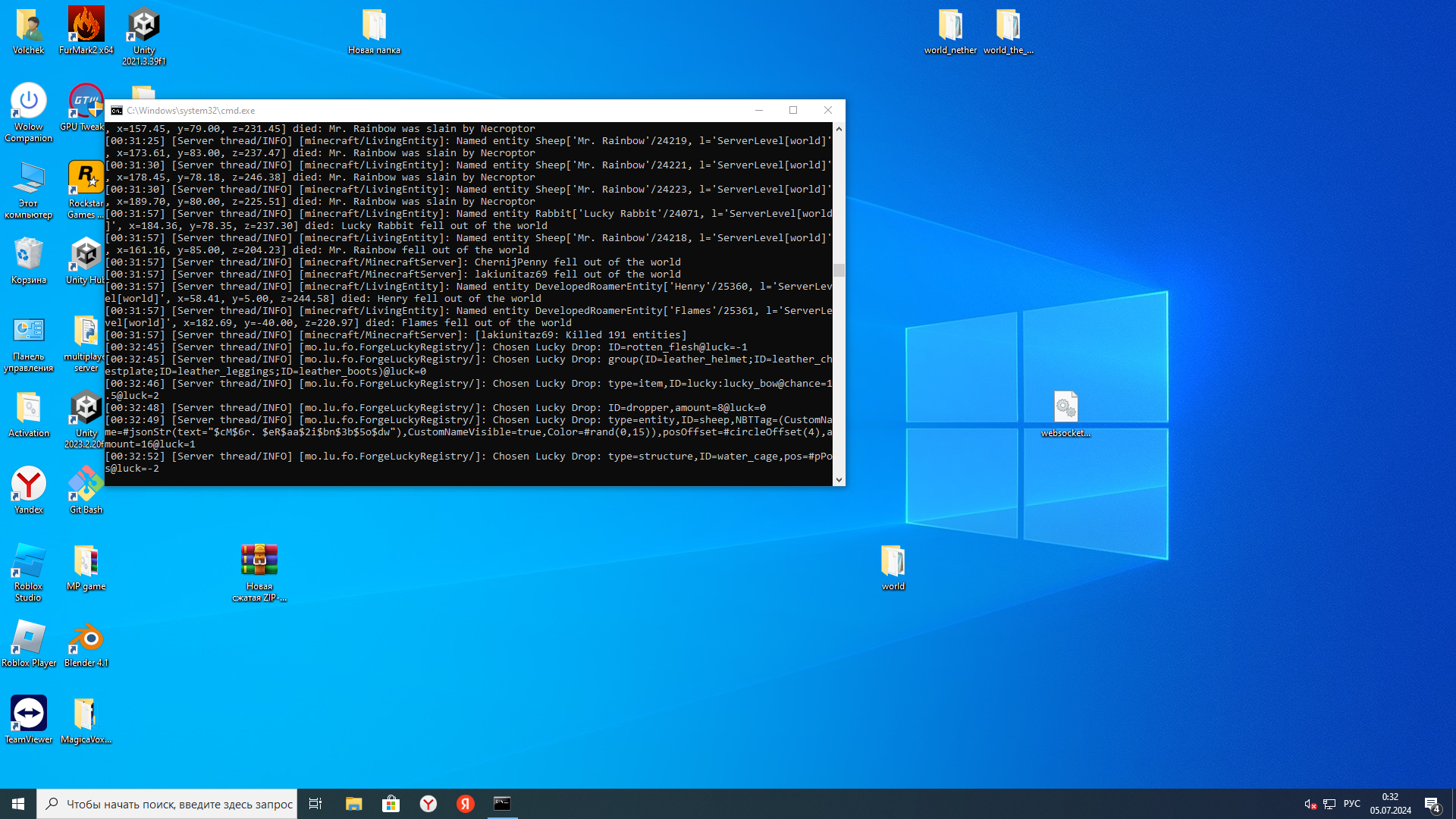Open Microsoft Store from the taskbar
The height and width of the screenshot is (819, 1456).
pyautogui.click(x=391, y=804)
